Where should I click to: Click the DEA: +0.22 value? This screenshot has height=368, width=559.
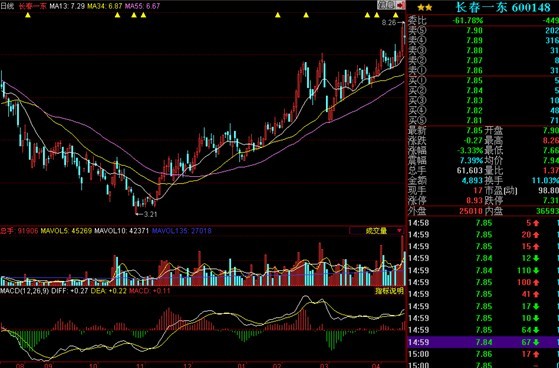click(x=108, y=291)
